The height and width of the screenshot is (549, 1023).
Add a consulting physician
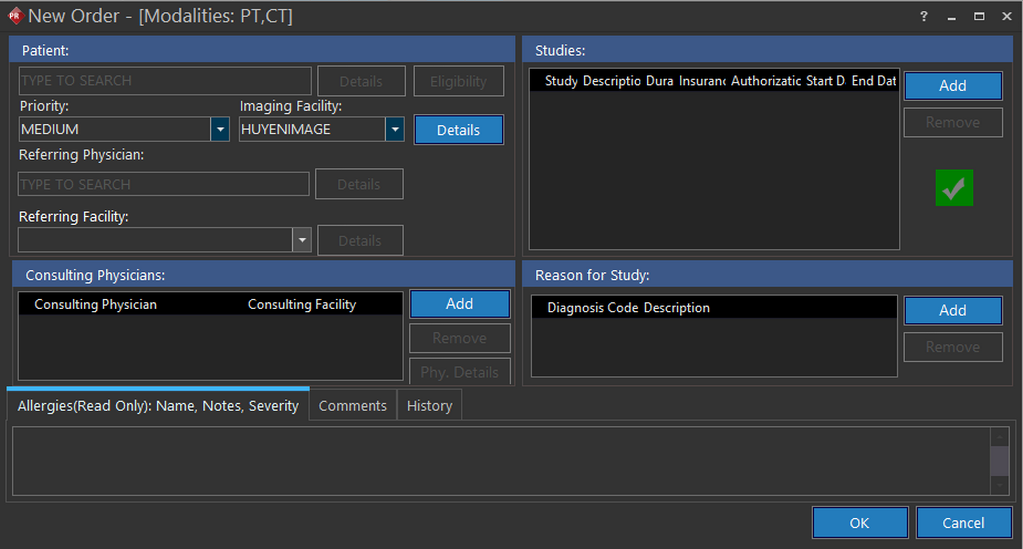(459, 304)
